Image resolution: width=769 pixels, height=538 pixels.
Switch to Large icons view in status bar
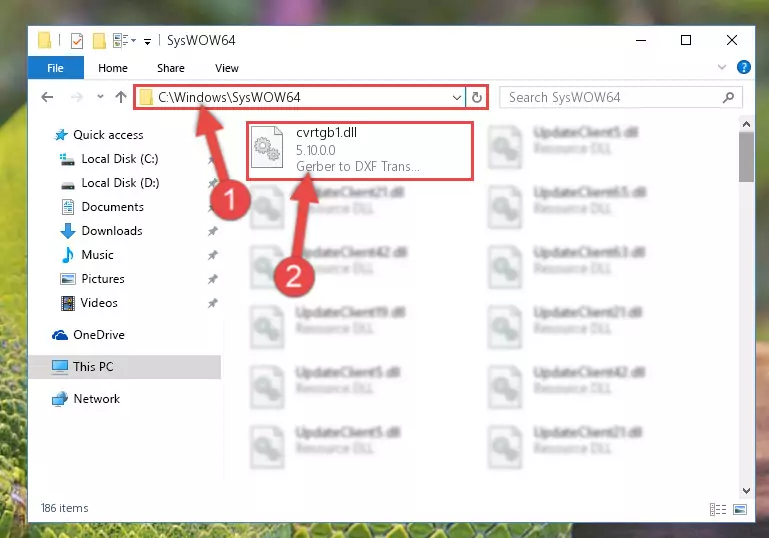tap(740, 510)
